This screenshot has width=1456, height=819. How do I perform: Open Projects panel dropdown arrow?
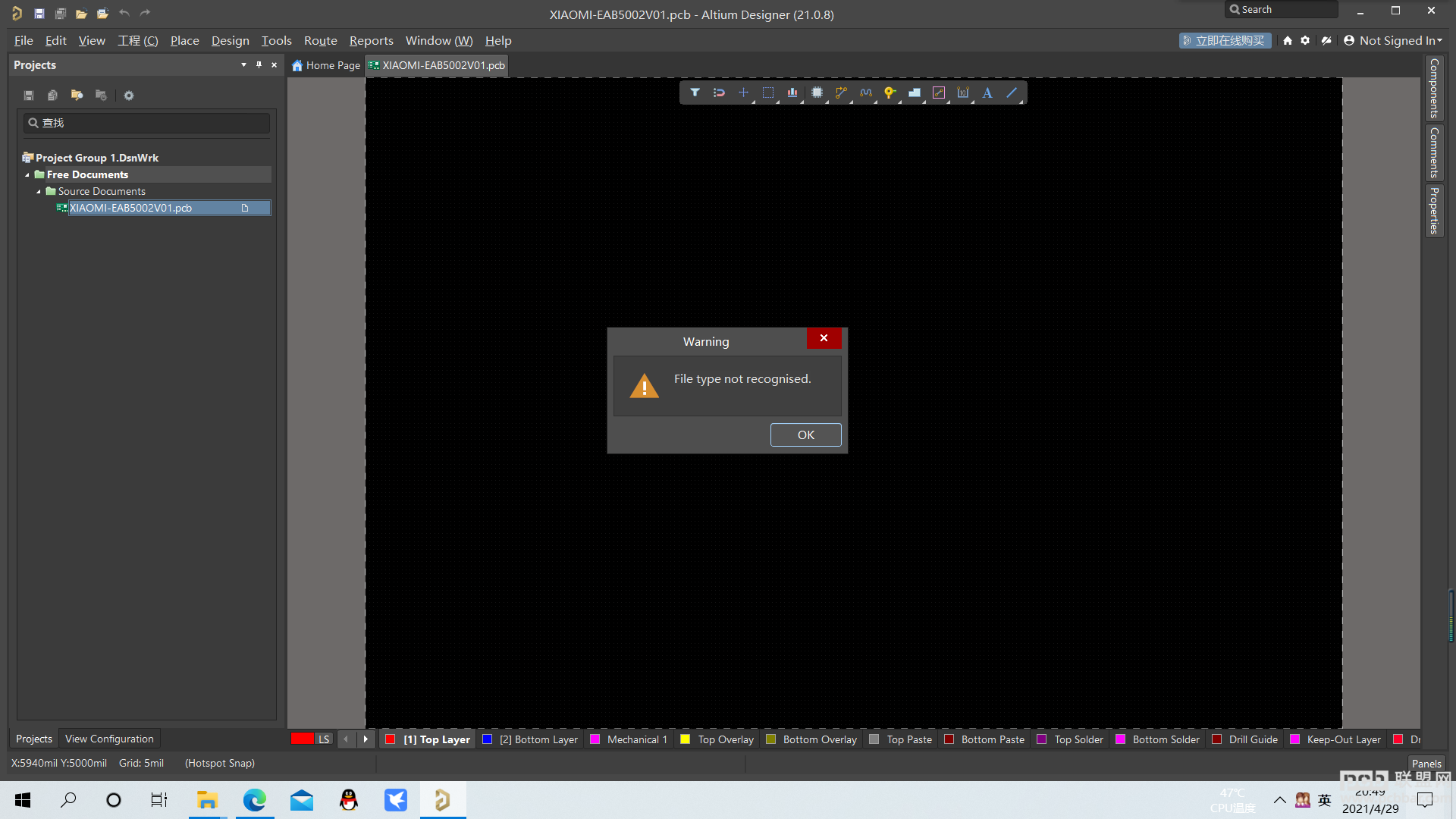click(243, 65)
